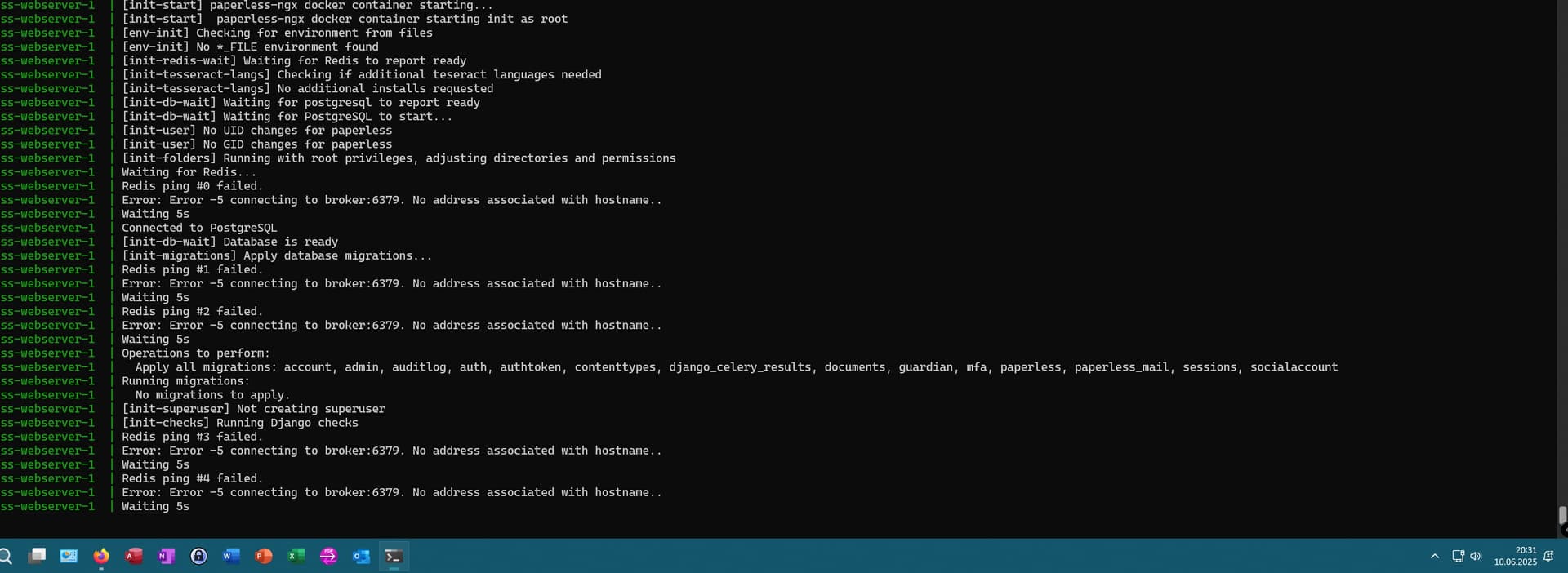Image resolution: width=1568 pixels, height=573 pixels.
Task: Open Outlook from the taskbar
Action: [x=361, y=557]
